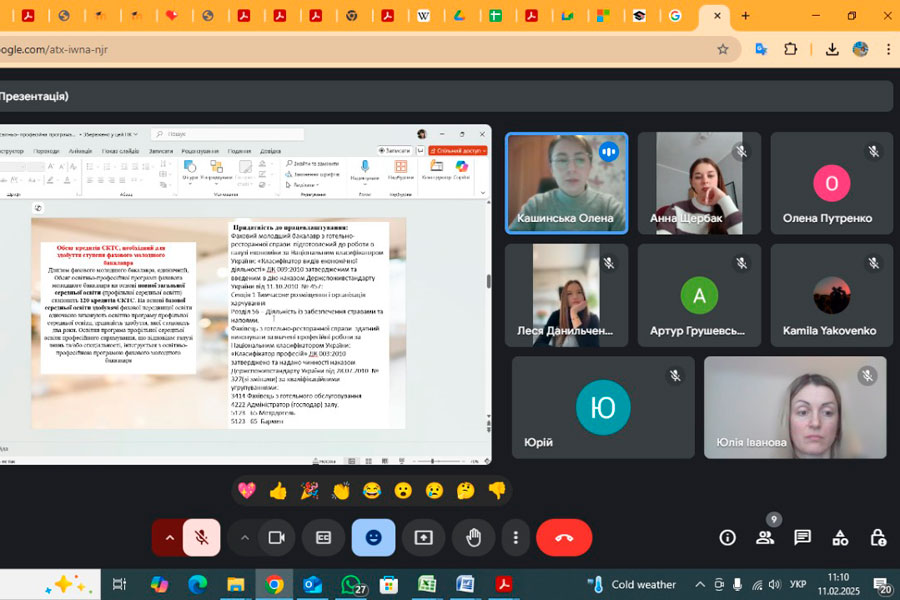Send party popper reaction
Image resolution: width=900 pixels, height=600 pixels.
tap(309, 490)
